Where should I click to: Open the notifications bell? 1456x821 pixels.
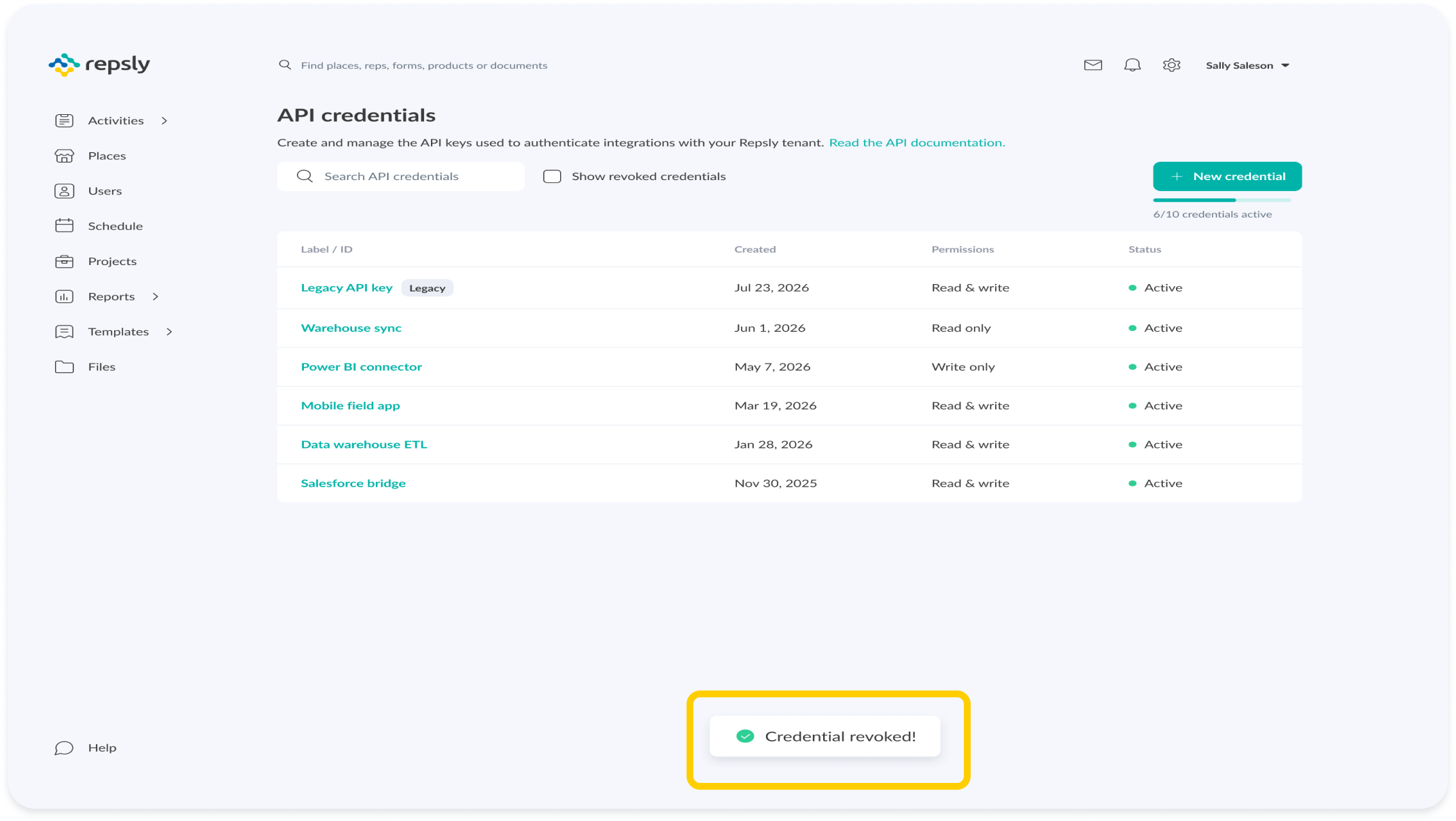tap(1132, 65)
